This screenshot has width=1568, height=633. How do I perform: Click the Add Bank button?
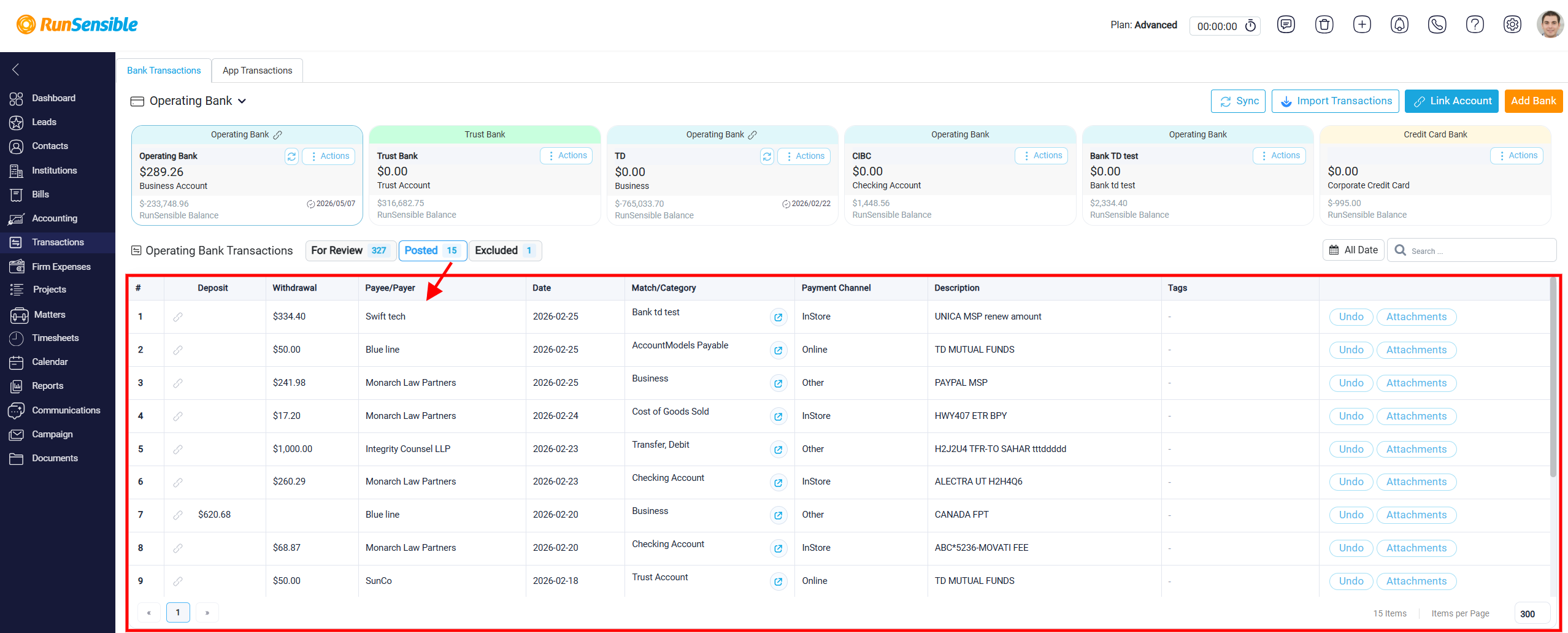click(x=1533, y=101)
